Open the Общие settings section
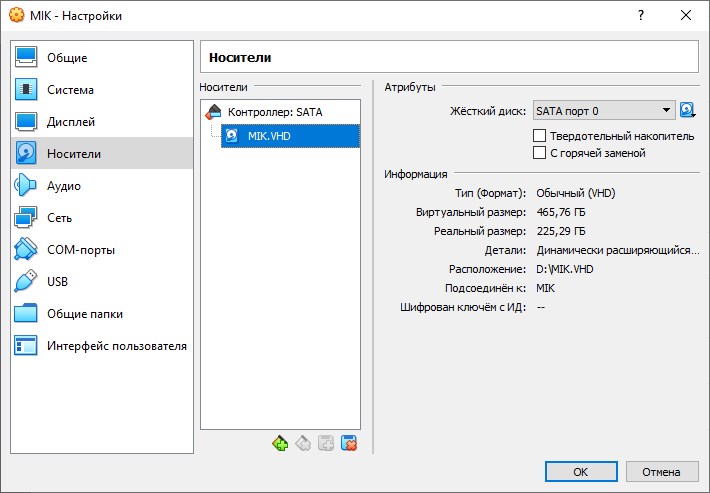This screenshot has height=493, width=710. point(67,58)
